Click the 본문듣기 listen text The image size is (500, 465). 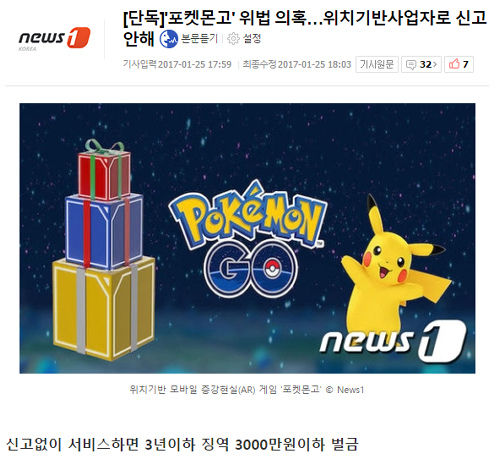(199, 39)
